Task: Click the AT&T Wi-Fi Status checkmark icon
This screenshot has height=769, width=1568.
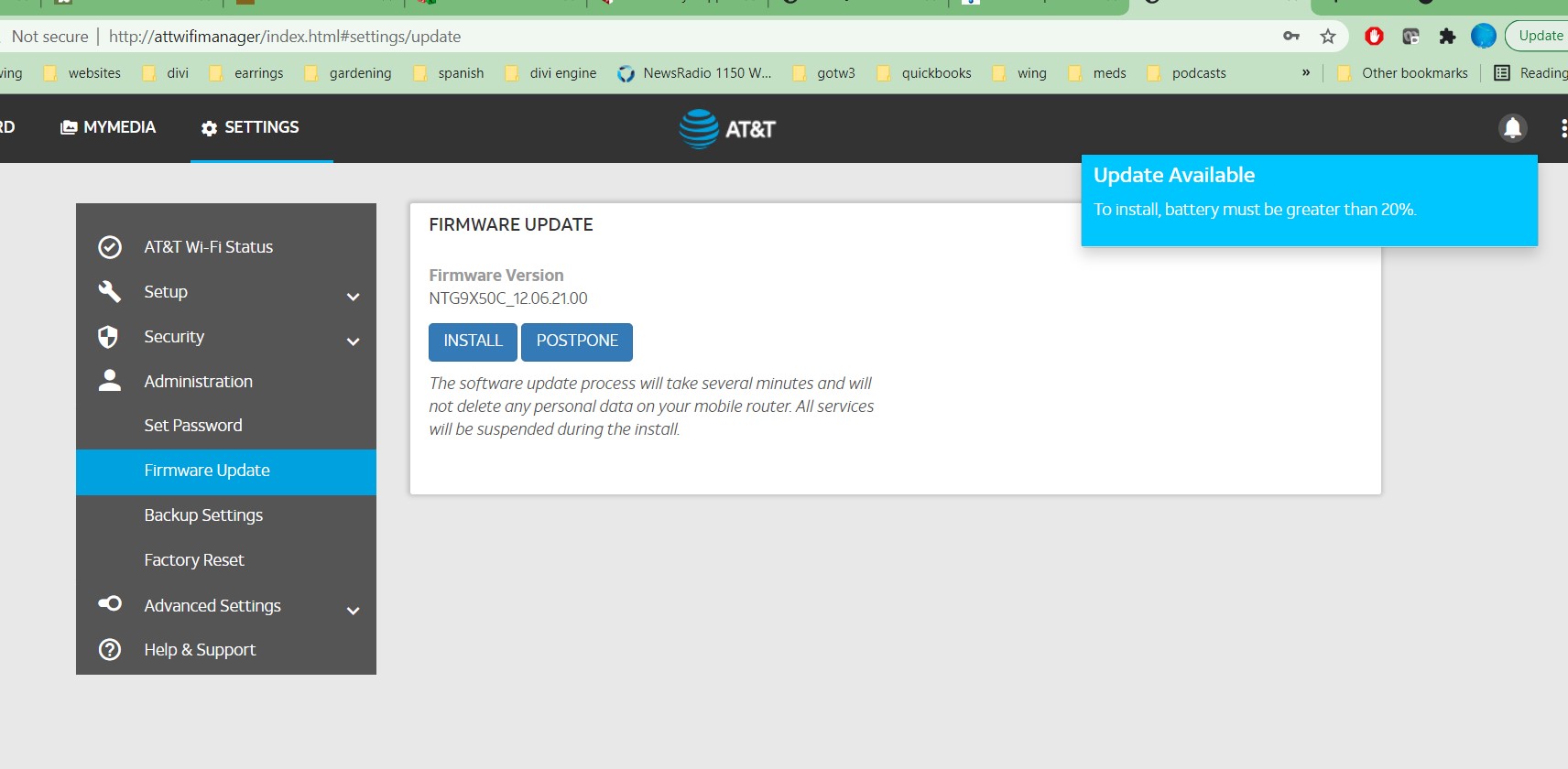Action: (110, 247)
